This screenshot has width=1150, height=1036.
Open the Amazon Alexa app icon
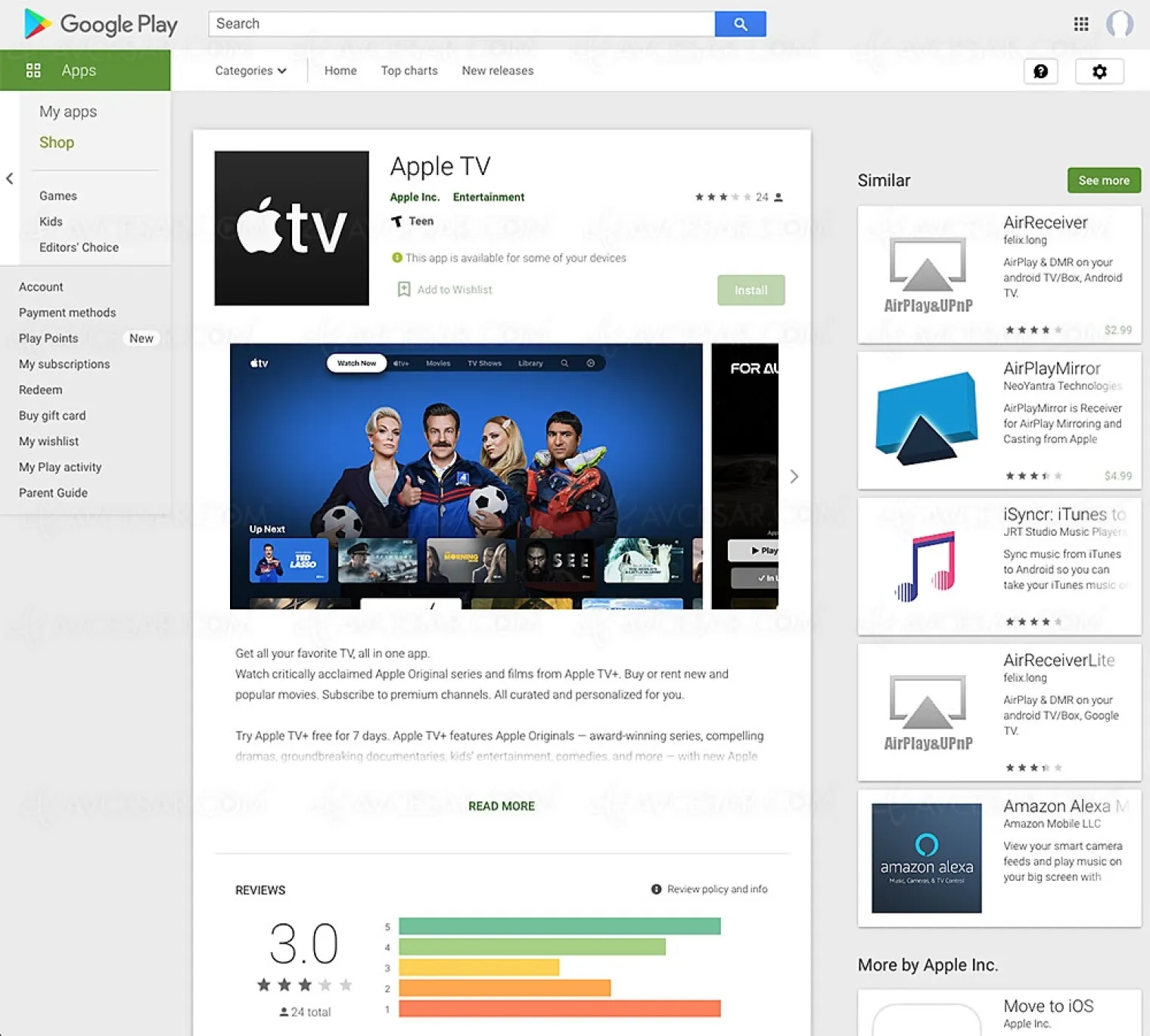click(926, 858)
